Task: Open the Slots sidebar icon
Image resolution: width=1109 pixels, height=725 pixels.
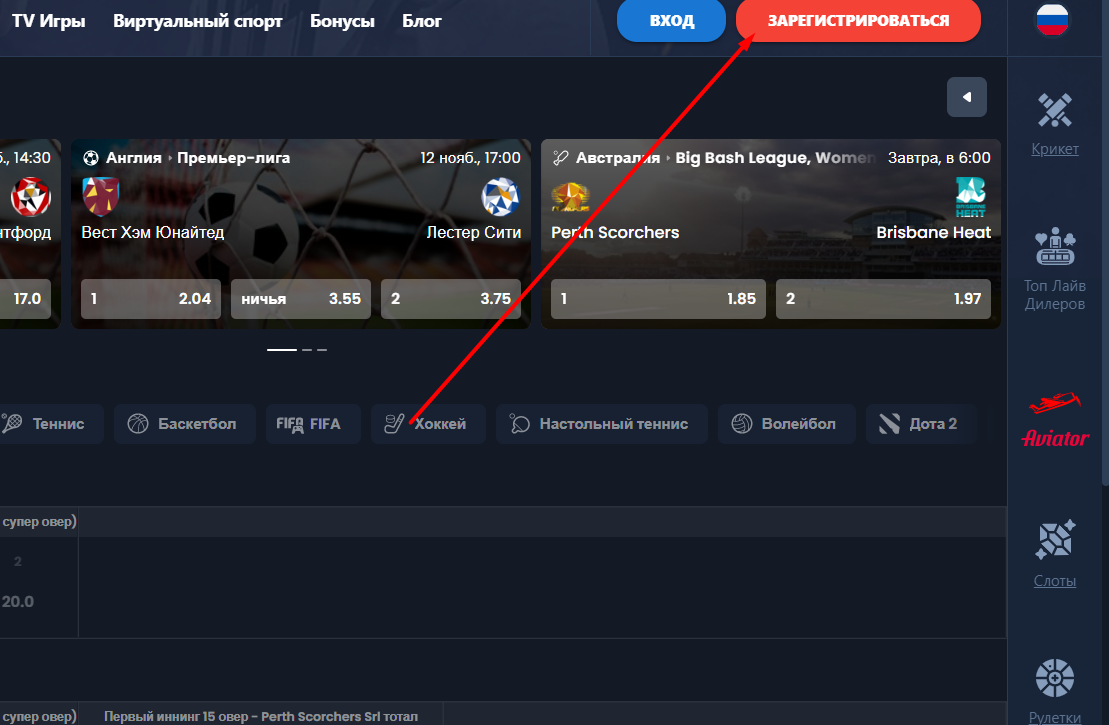Action: click(x=1055, y=540)
